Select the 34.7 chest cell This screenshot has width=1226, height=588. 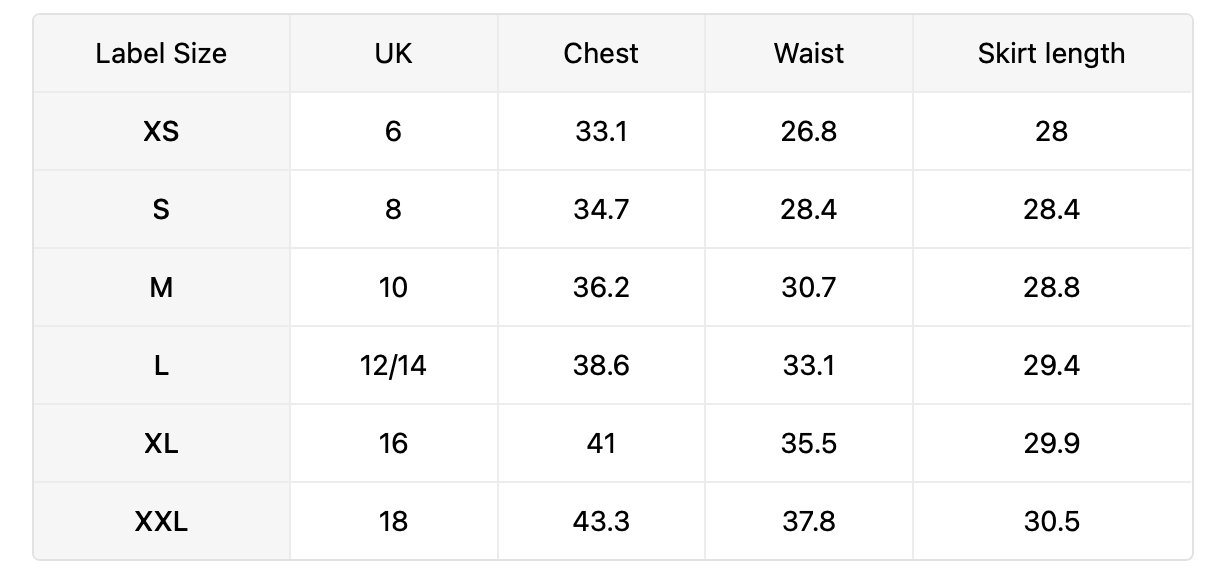601,209
